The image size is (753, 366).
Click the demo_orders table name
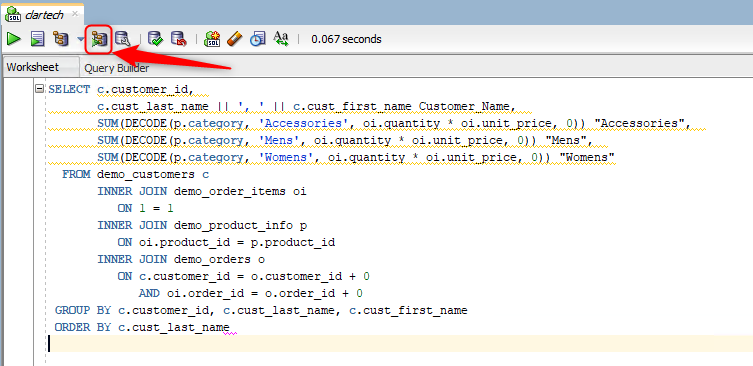pos(212,259)
